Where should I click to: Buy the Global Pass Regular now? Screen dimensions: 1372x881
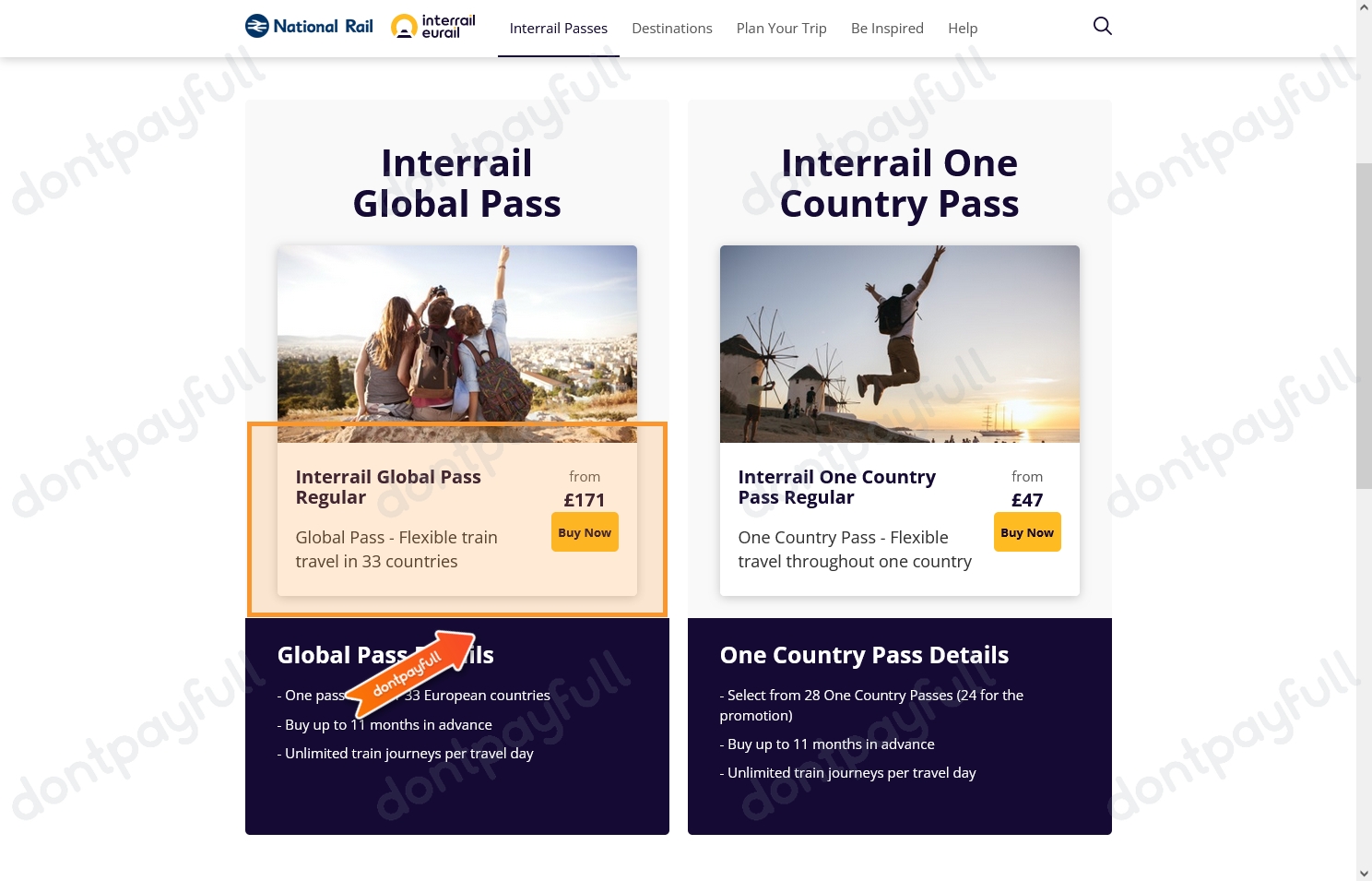pos(585,532)
